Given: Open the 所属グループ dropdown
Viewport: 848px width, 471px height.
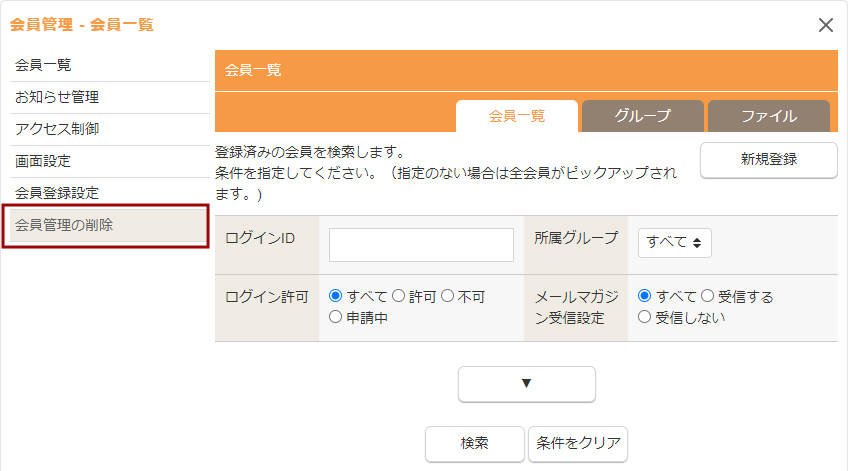Looking at the screenshot, I should pyautogui.click(x=675, y=242).
